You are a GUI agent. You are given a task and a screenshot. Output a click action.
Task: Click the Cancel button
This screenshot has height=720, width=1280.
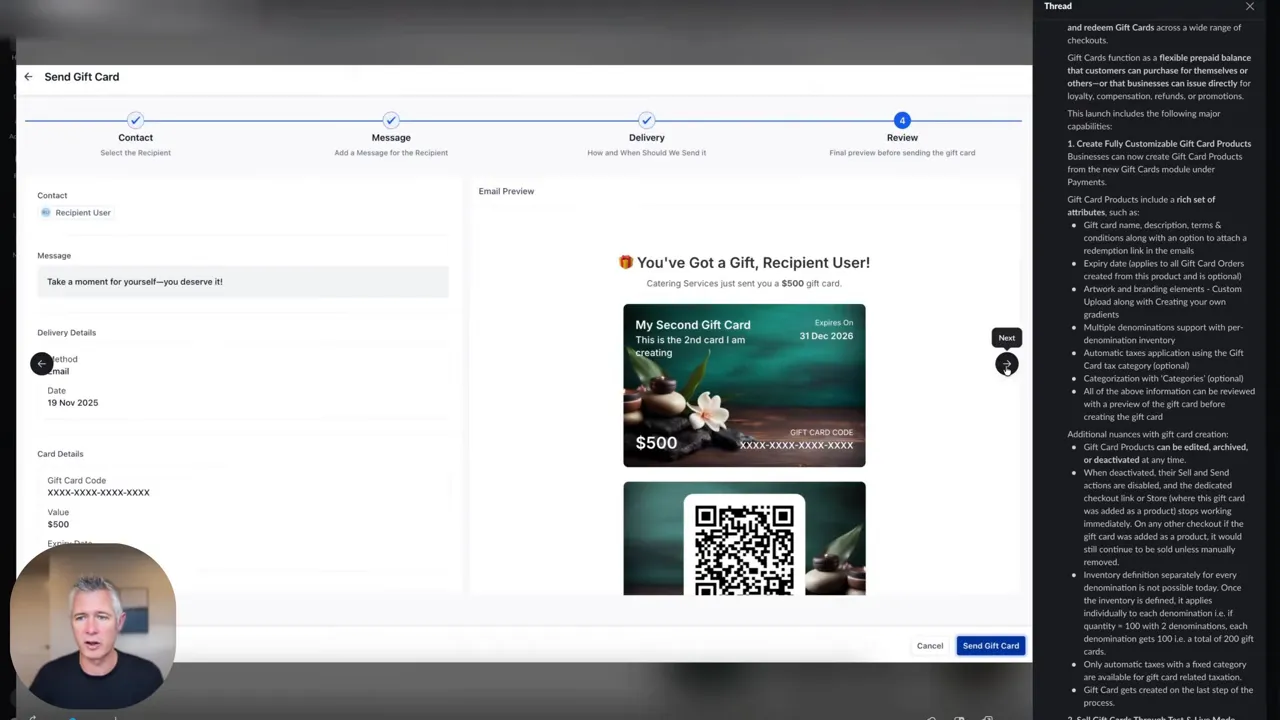[929, 645]
